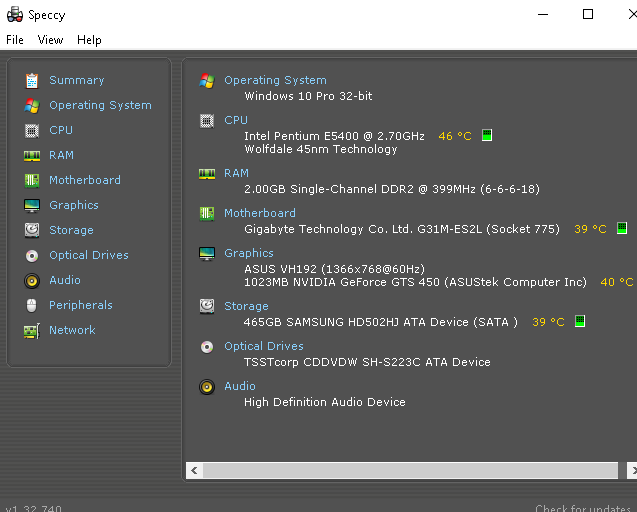Viewport: 637px width, 512px height.
Task: Click the Optical Drives disc icon in summary panel
Action: [207, 347]
